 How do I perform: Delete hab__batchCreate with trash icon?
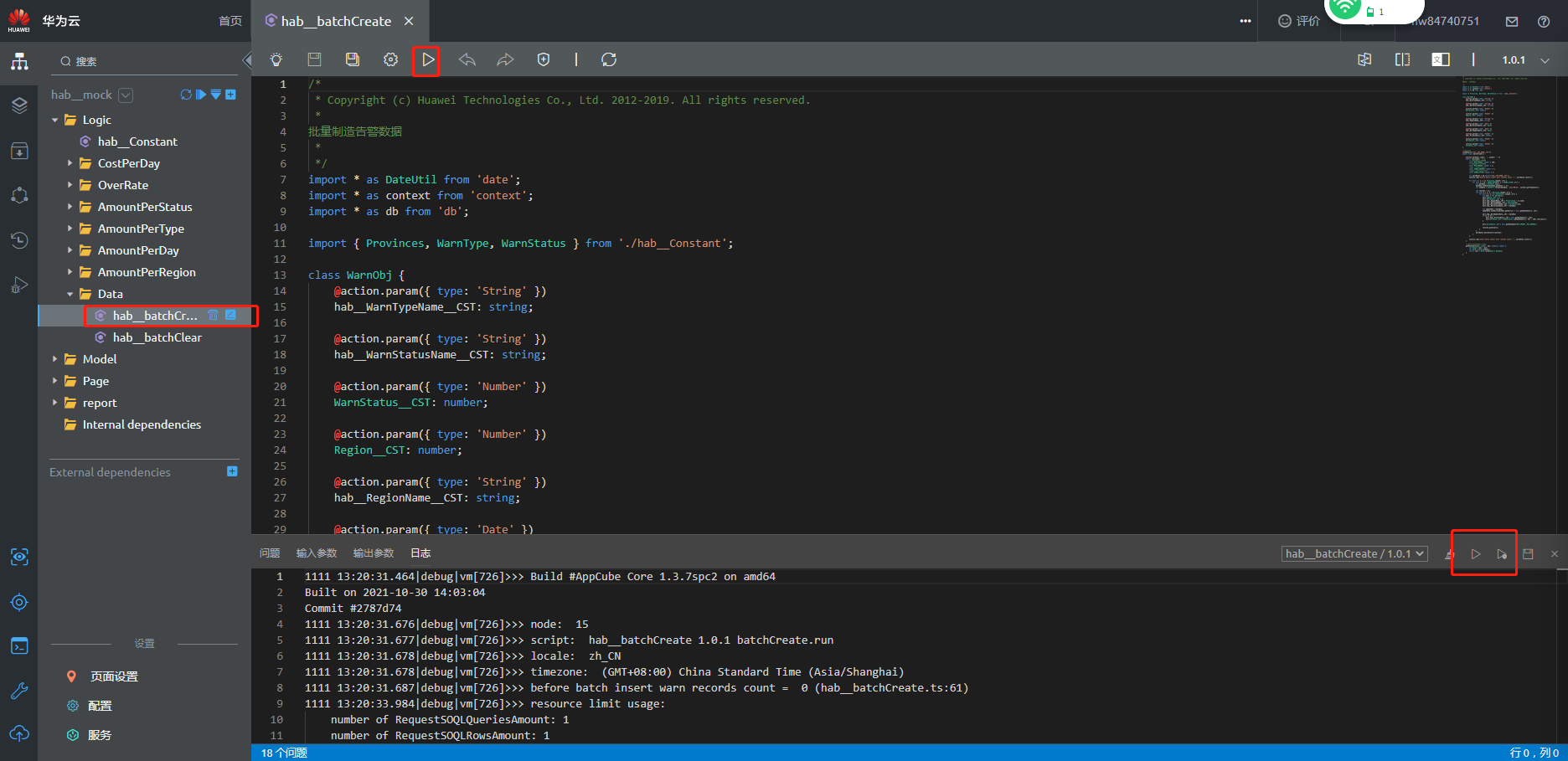pyautogui.click(x=213, y=315)
